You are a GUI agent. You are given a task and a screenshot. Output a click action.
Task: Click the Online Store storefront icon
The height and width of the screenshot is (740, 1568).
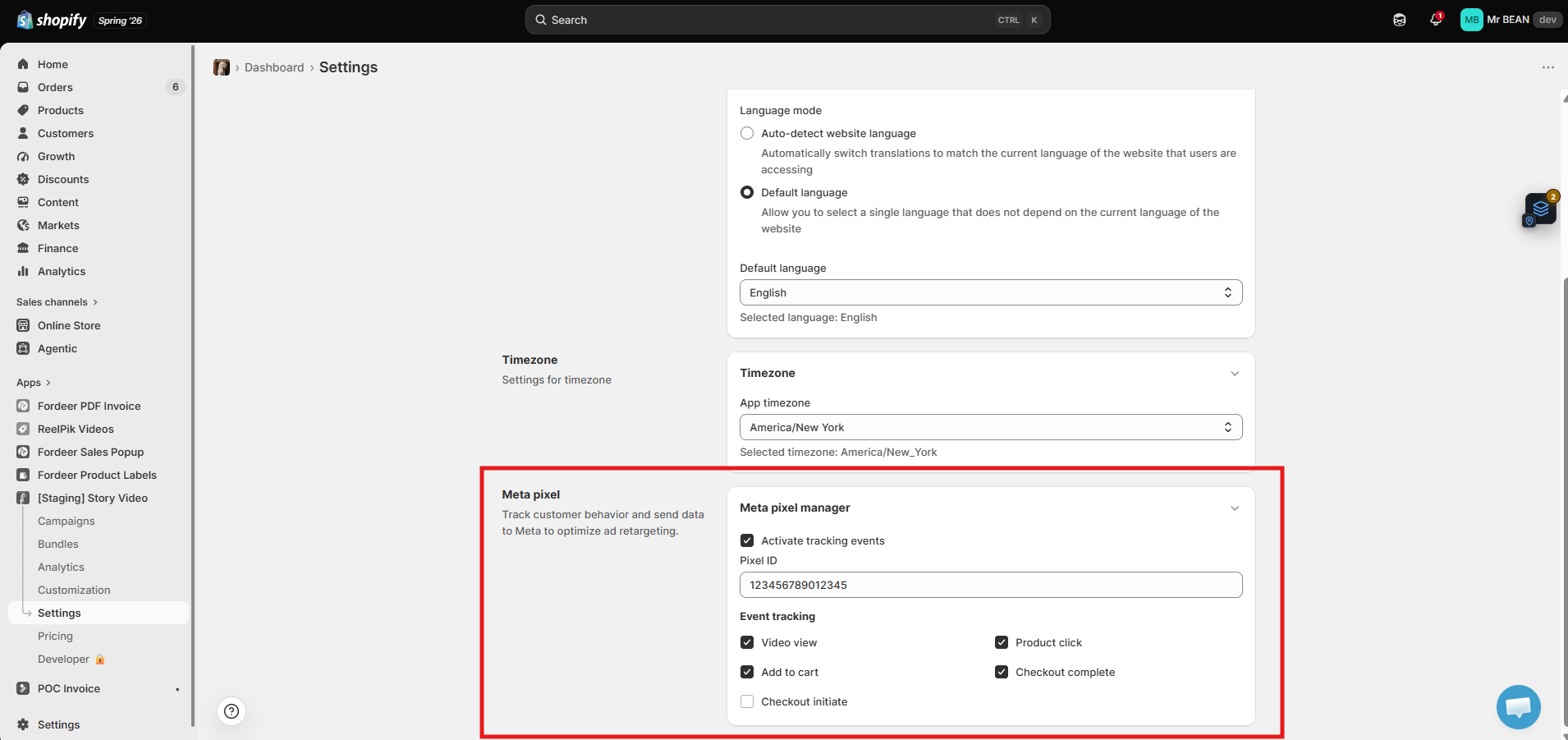point(23,325)
